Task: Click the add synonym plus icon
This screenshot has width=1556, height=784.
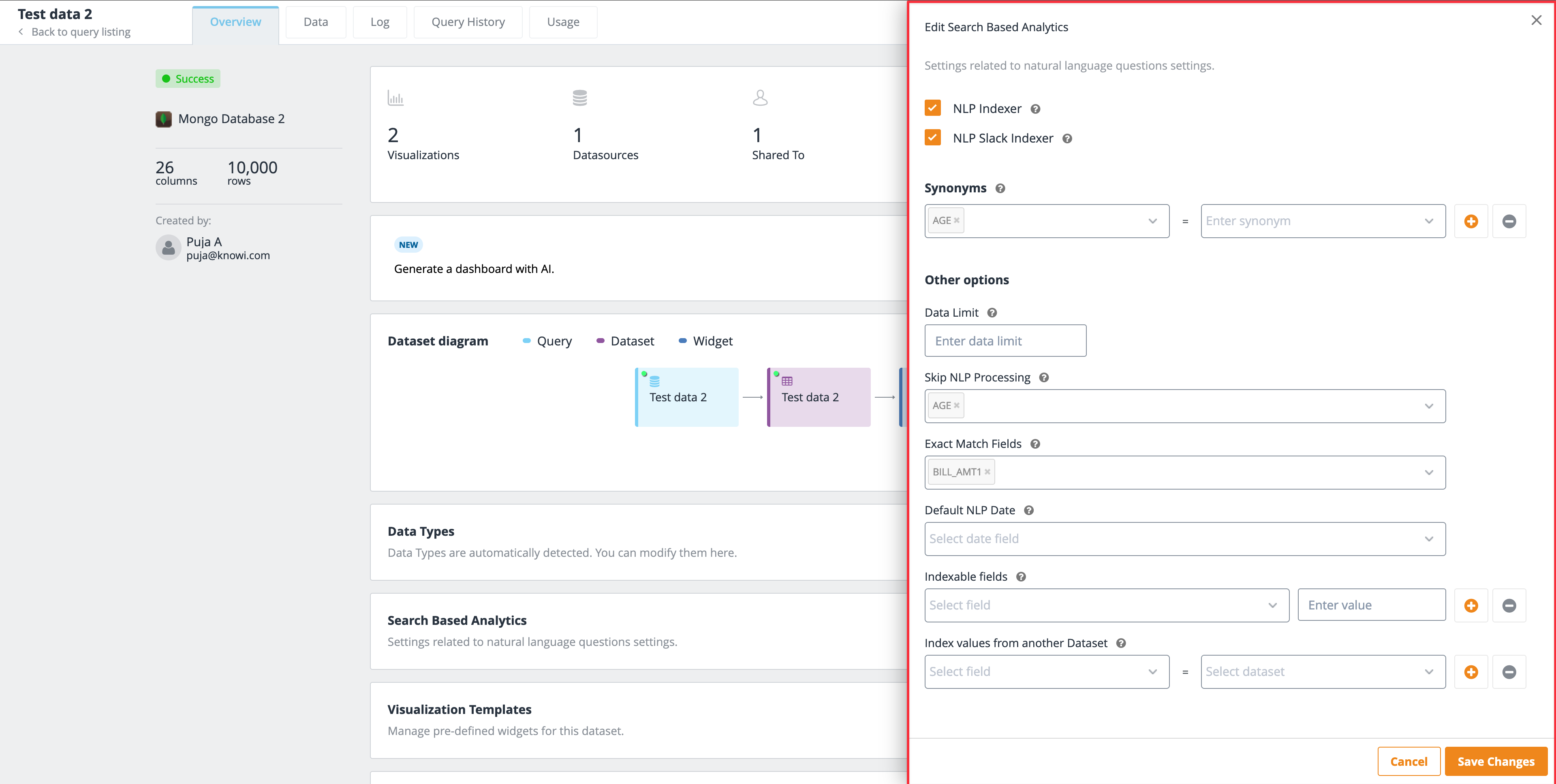Action: coord(1470,221)
